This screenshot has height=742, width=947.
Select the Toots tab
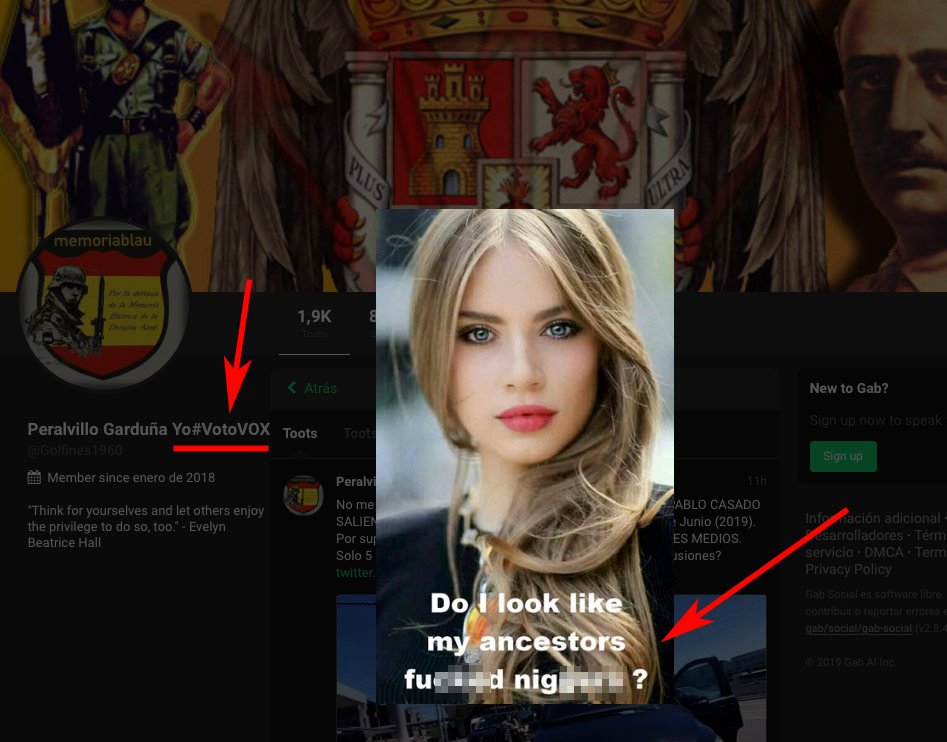[300, 433]
